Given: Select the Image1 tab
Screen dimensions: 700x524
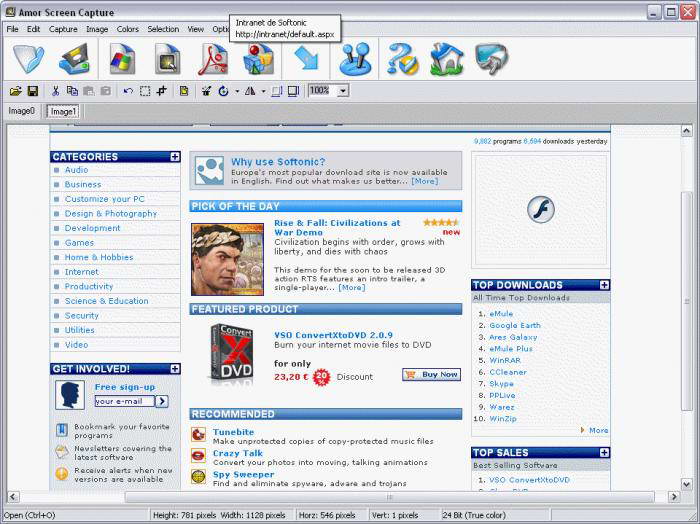Looking at the screenshot, I should [63, 111].
